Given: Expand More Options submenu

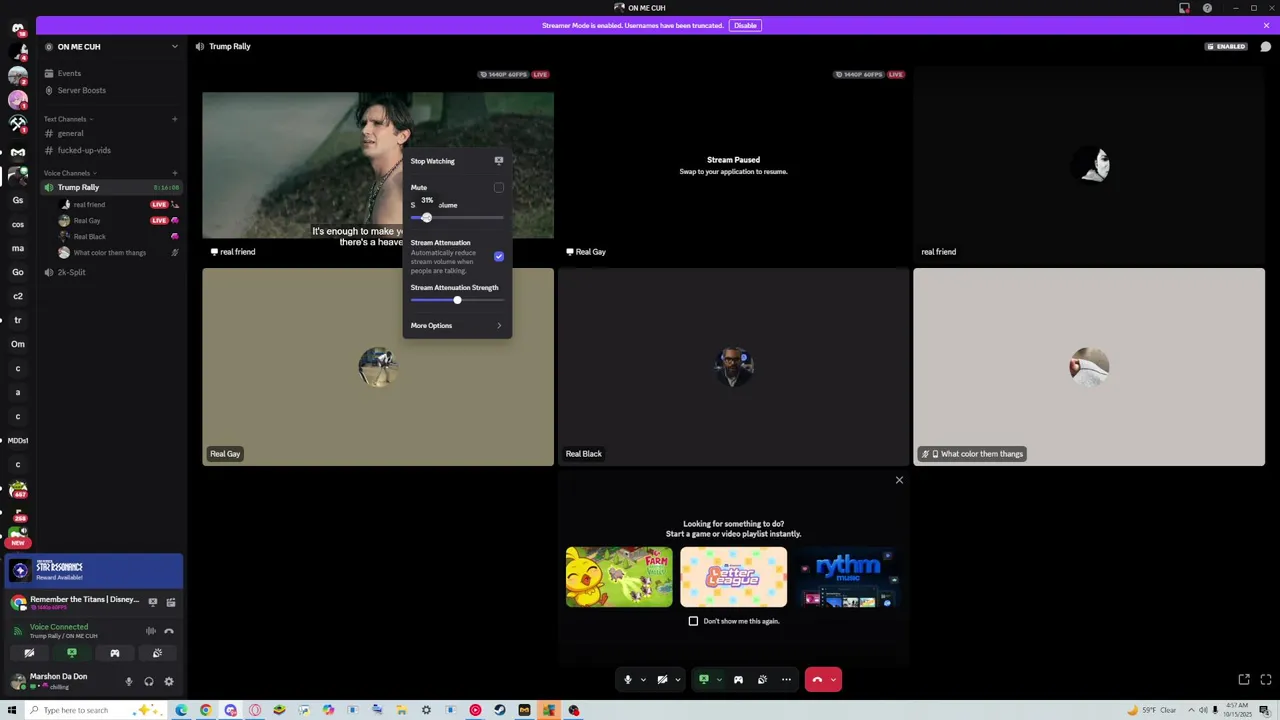Looking at the screenshot, I should [x=457, y=326].
